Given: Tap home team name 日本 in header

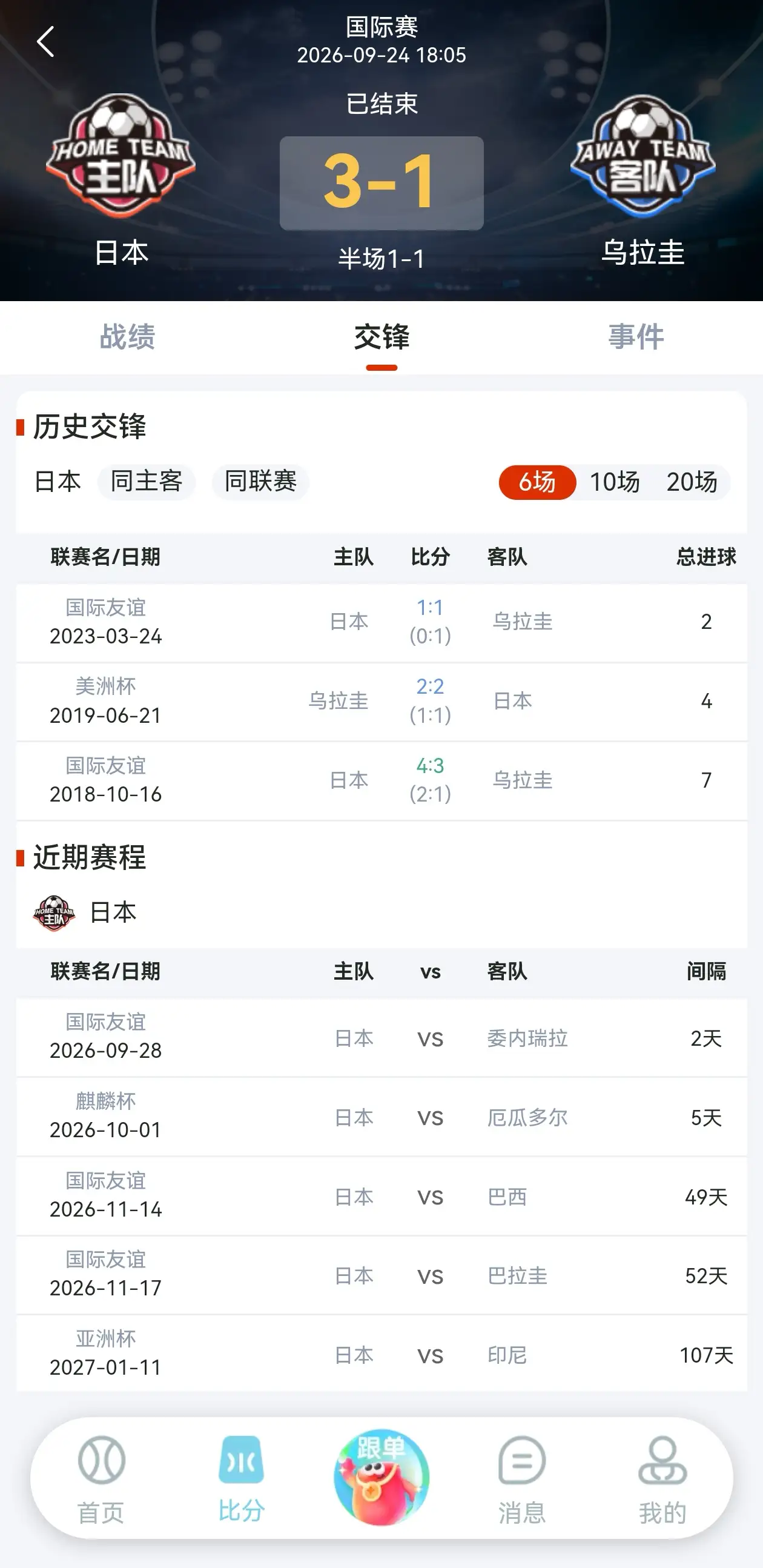Looking at the screenshot, I should tap(121, 253).
